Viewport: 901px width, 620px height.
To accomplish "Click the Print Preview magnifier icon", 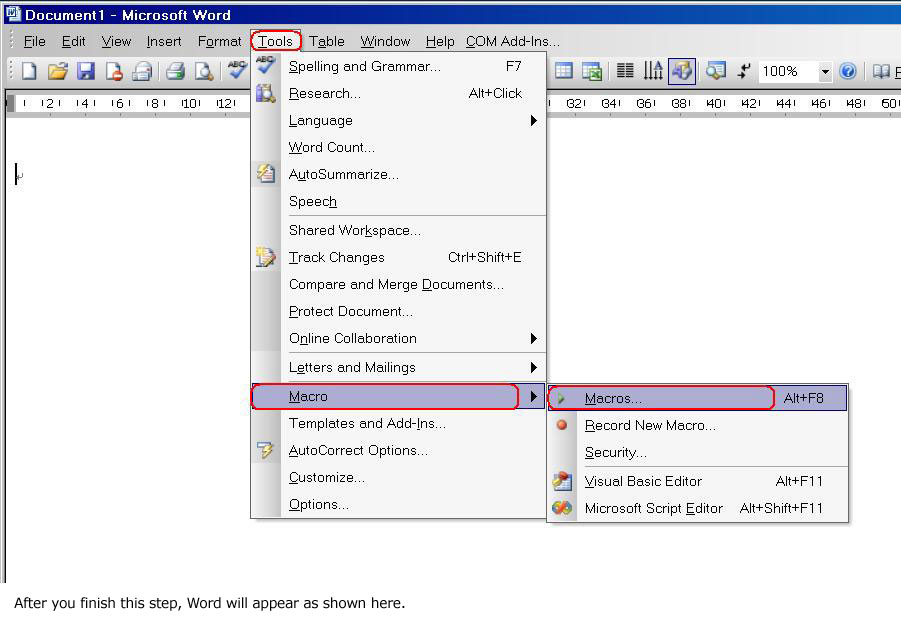I will click(x=203, y=71).
